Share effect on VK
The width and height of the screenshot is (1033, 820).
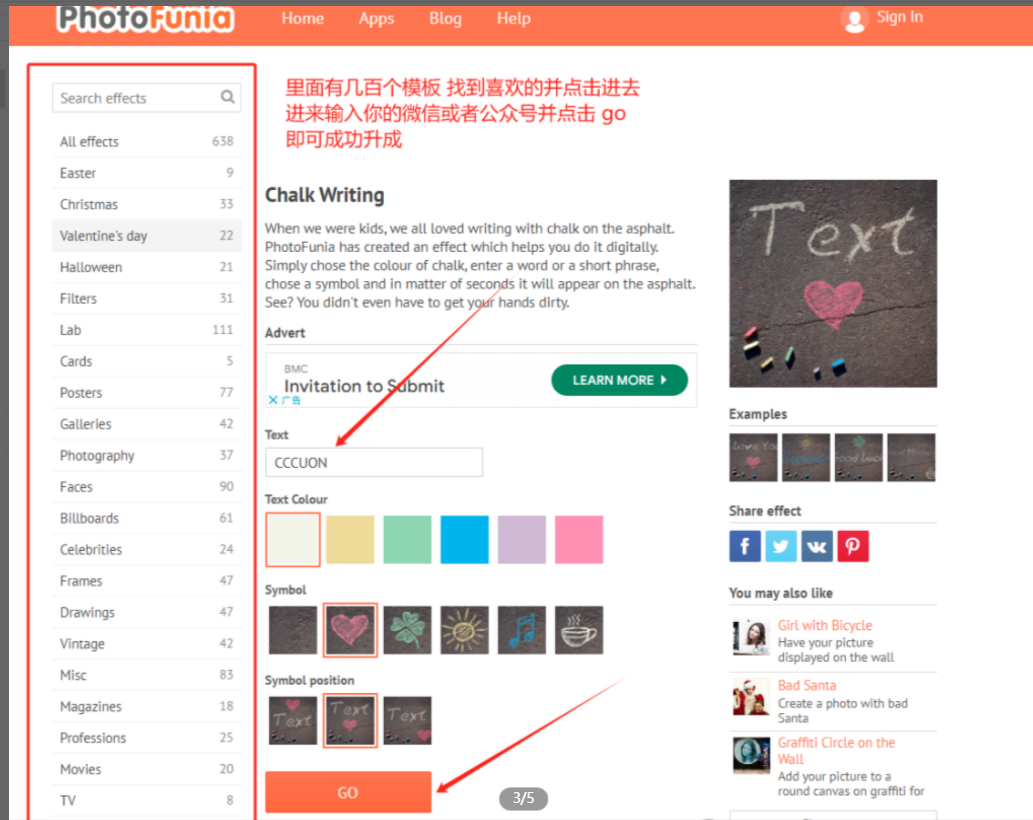[817, 546]
